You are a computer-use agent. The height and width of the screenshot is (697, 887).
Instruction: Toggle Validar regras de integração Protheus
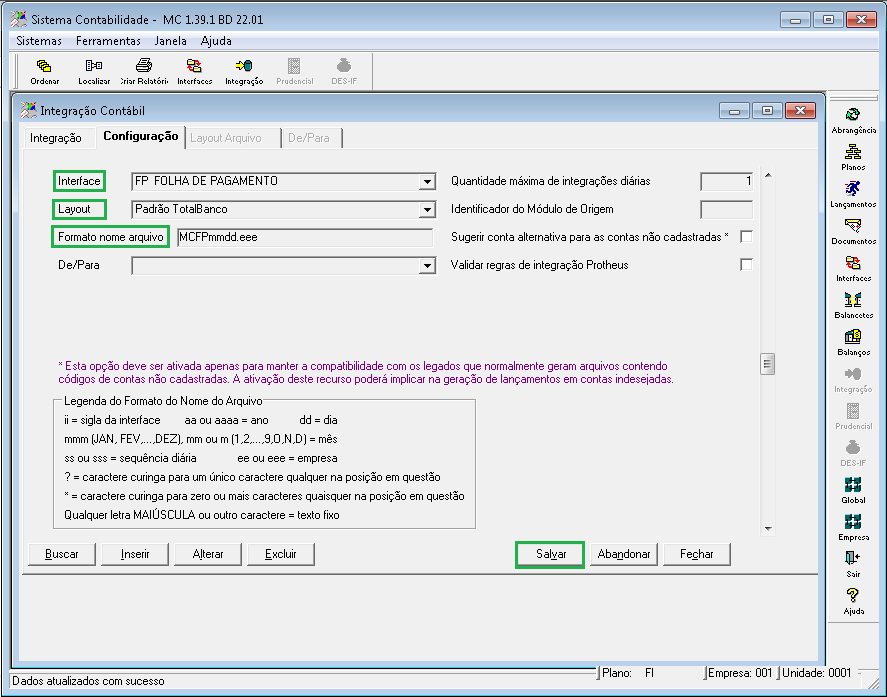746,264
